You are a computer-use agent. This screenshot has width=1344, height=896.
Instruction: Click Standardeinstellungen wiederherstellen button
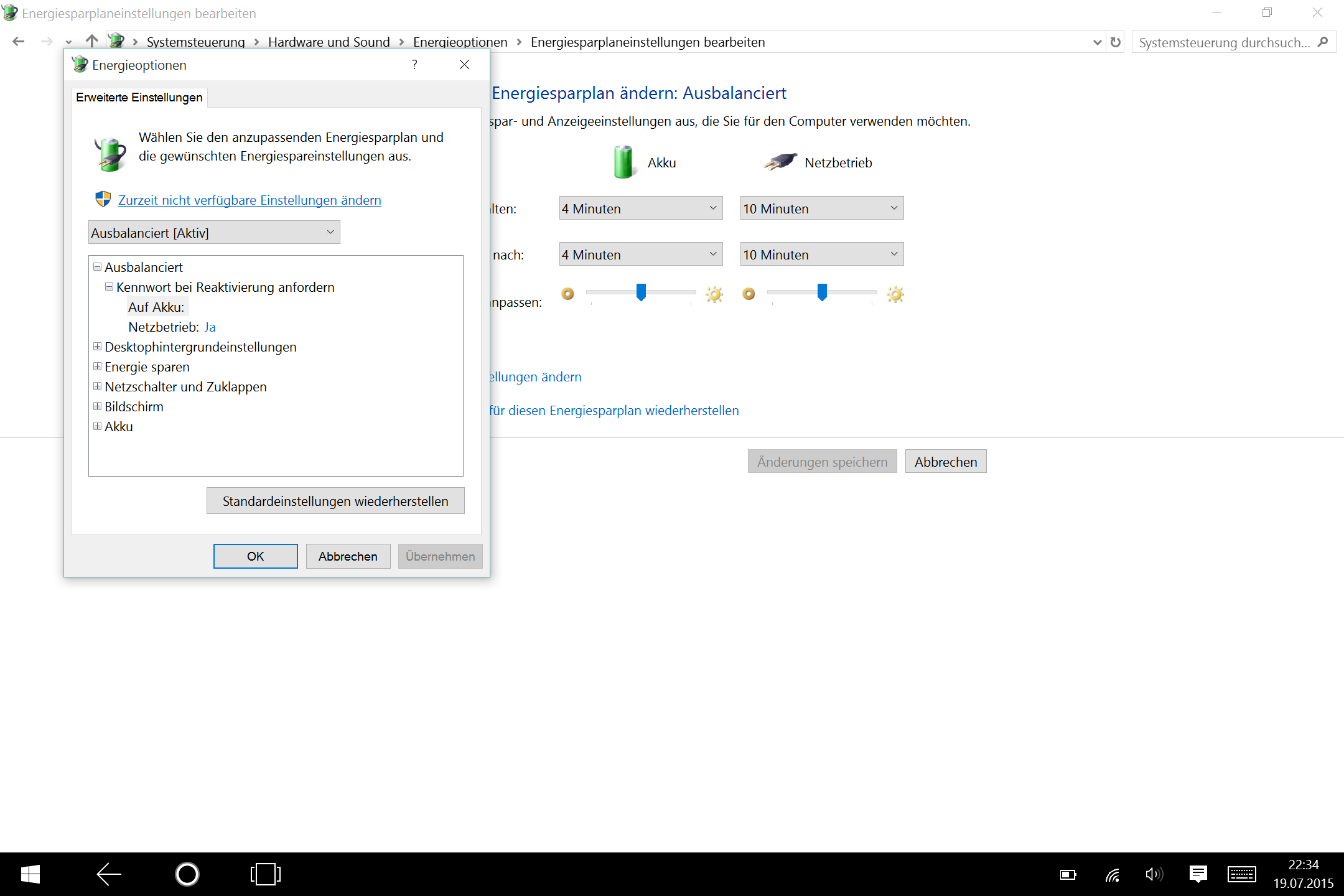(x=335, y=501)
